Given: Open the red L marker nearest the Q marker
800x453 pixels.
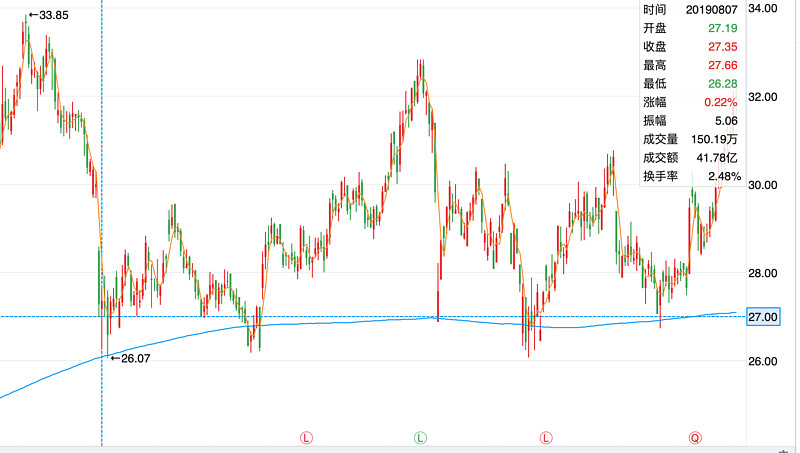Looking at the screenshot, I should (x=546, y=437).
